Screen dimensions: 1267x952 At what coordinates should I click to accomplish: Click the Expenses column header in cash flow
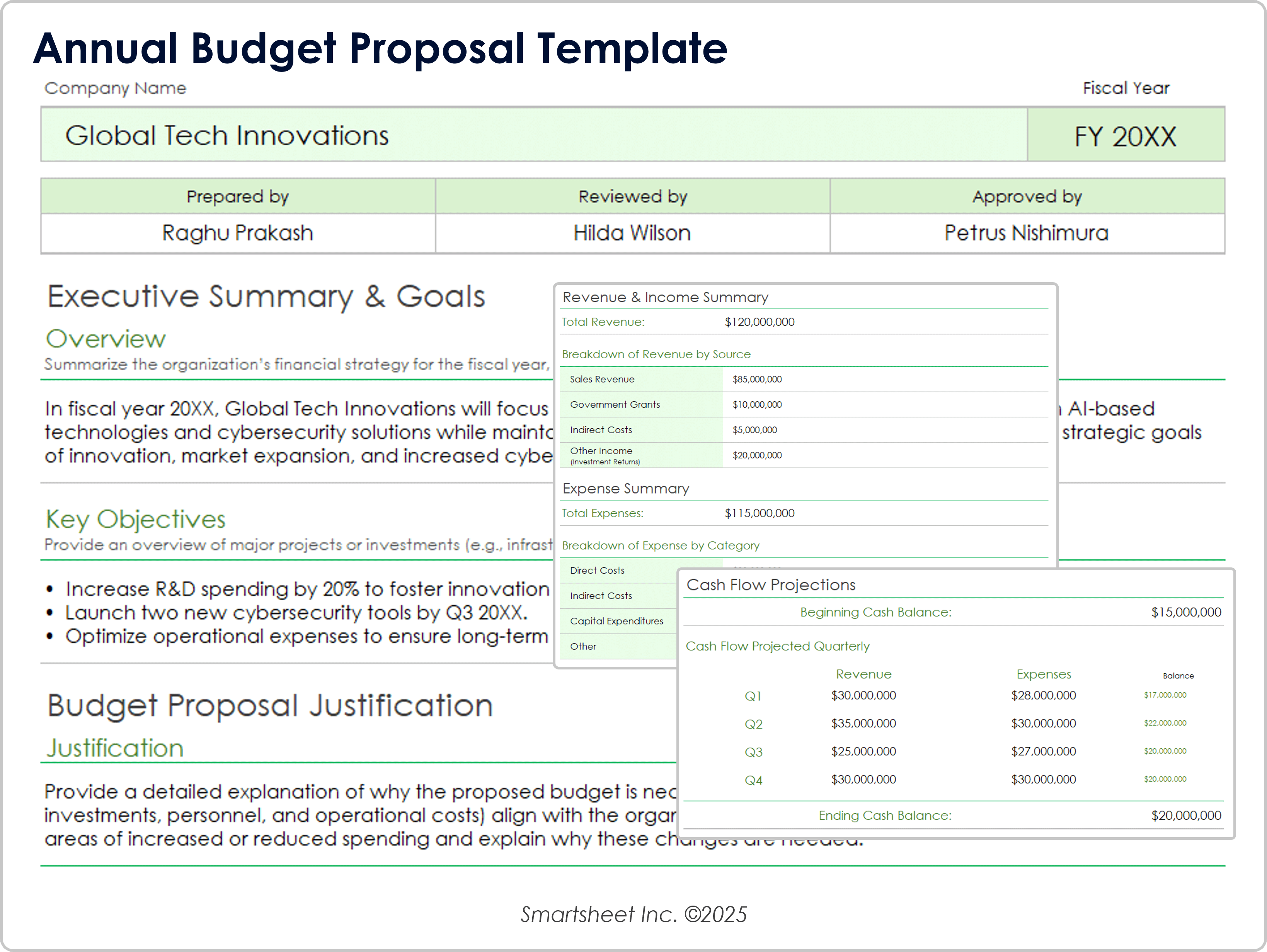click(x=1044, y=674)
